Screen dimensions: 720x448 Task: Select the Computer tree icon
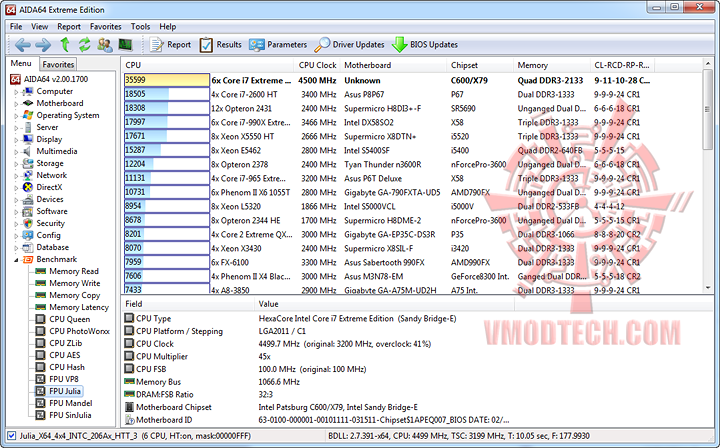(x=28, y=91)
